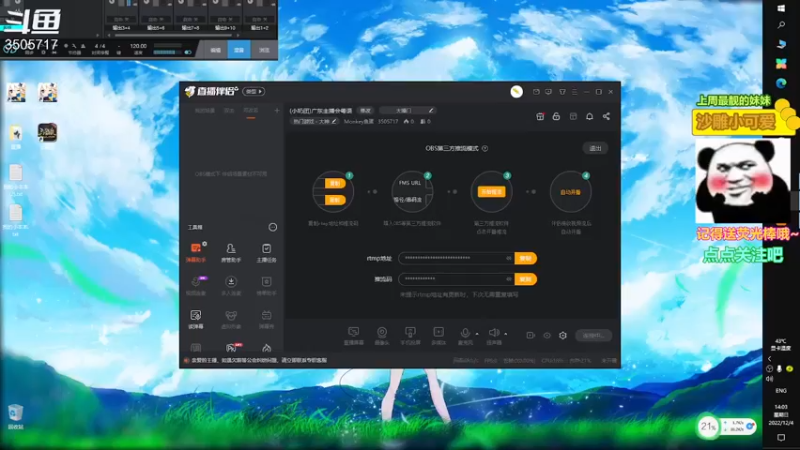This screenshot has width=800, height=450.
Task: Reveal the rtmp地址 with its eye icon
Action: [508, 258]
